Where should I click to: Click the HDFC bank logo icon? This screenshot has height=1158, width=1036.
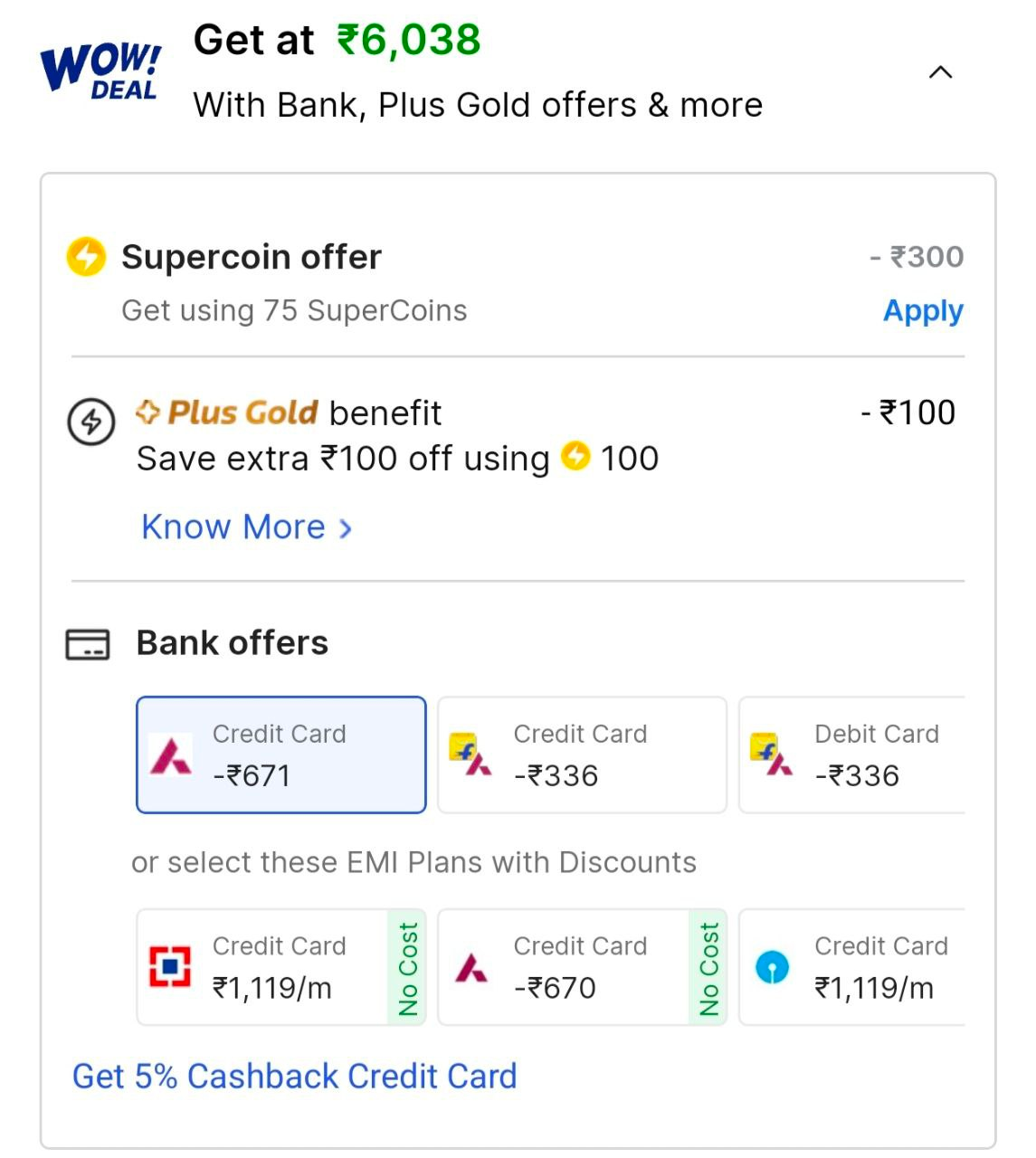point(170,967)
